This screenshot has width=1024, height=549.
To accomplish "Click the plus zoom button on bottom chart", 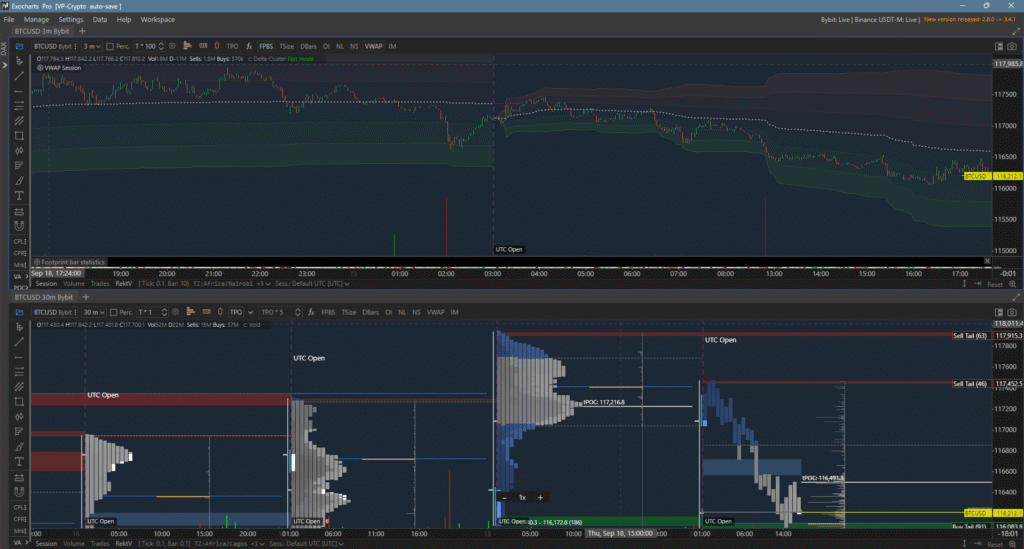I will [x=540, y=497].
